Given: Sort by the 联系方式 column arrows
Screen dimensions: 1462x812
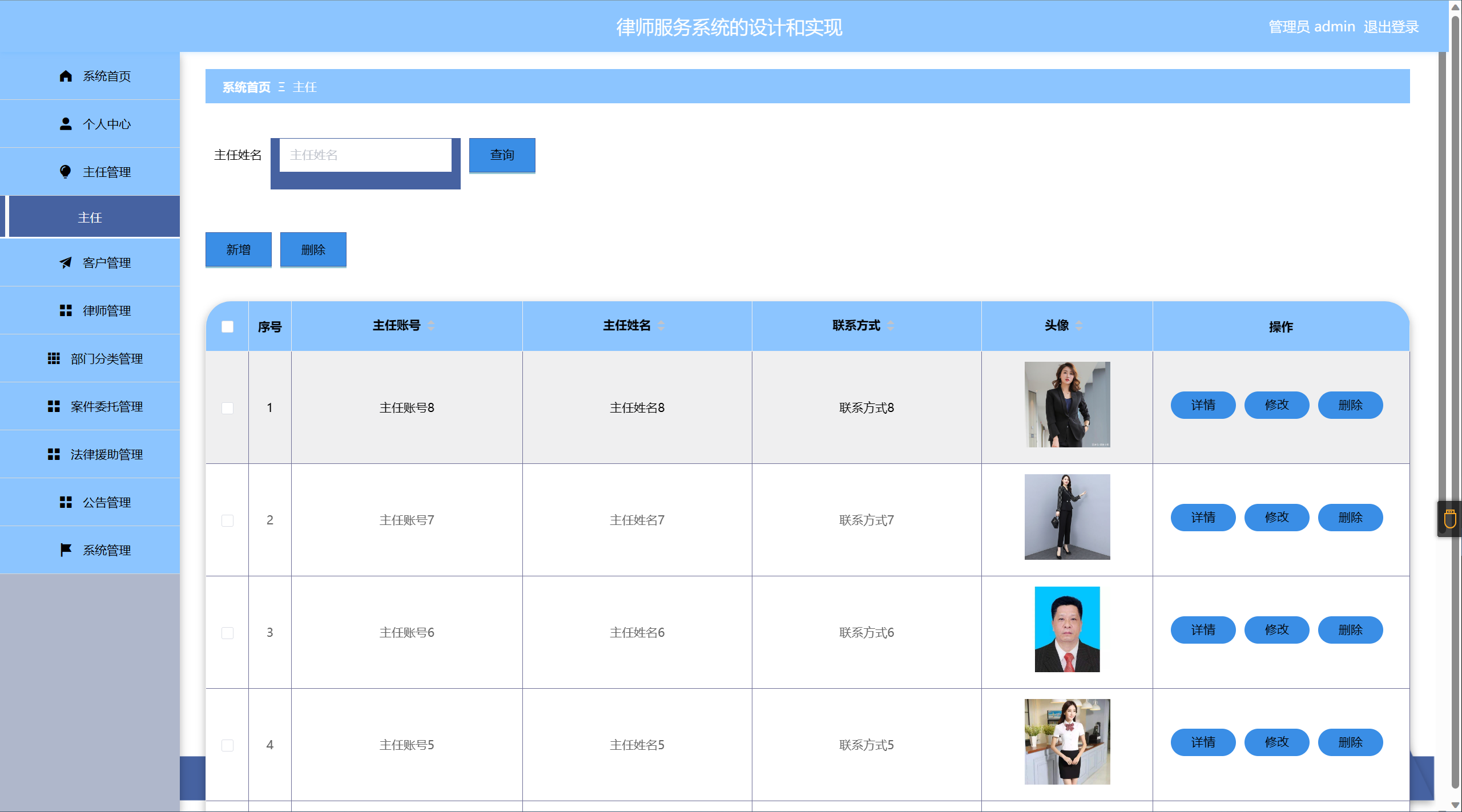Looking at the screenshot, I should pyautogui.click(x=891, y=326).
